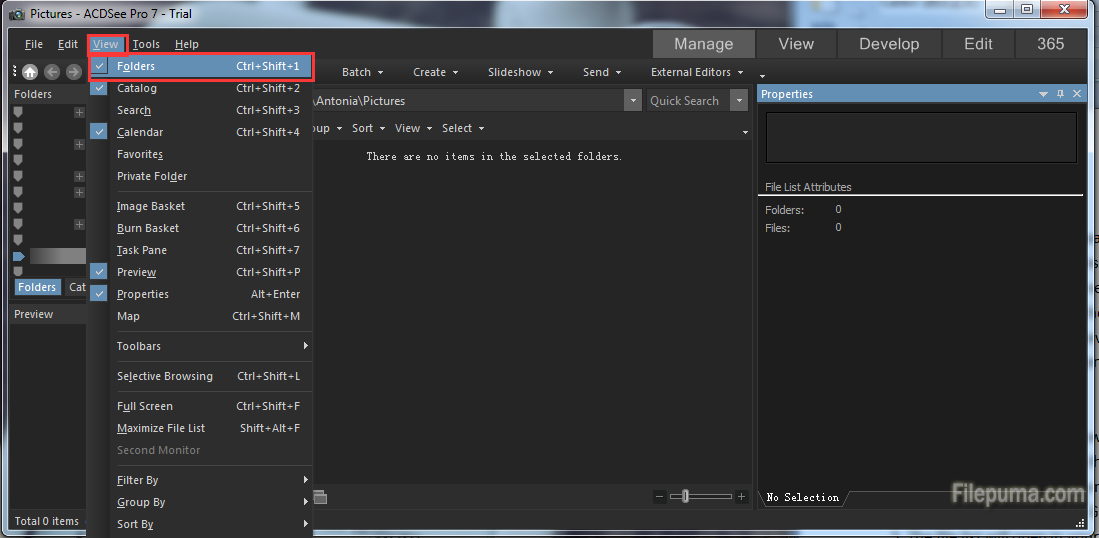1099x538 pixels.
Task: Open the Quick Search dropdown arrow
Action: pos(739,101)
